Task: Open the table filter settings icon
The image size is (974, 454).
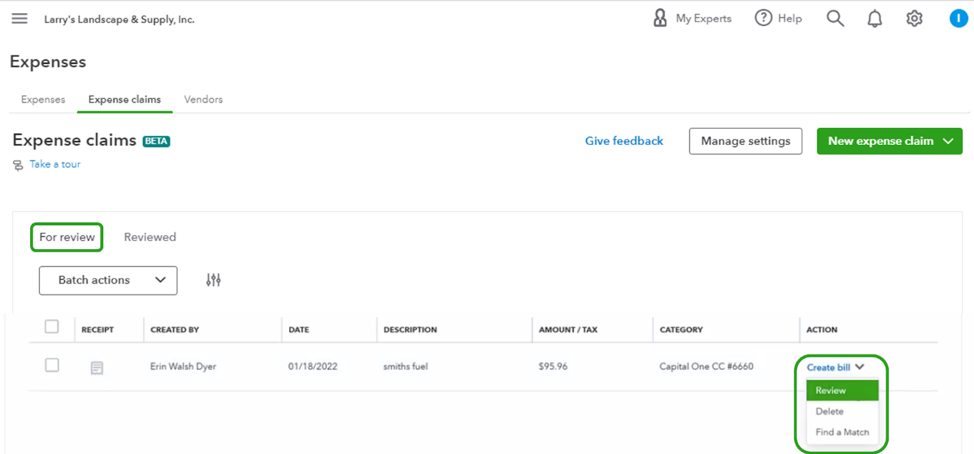Action: click(214, 280)
